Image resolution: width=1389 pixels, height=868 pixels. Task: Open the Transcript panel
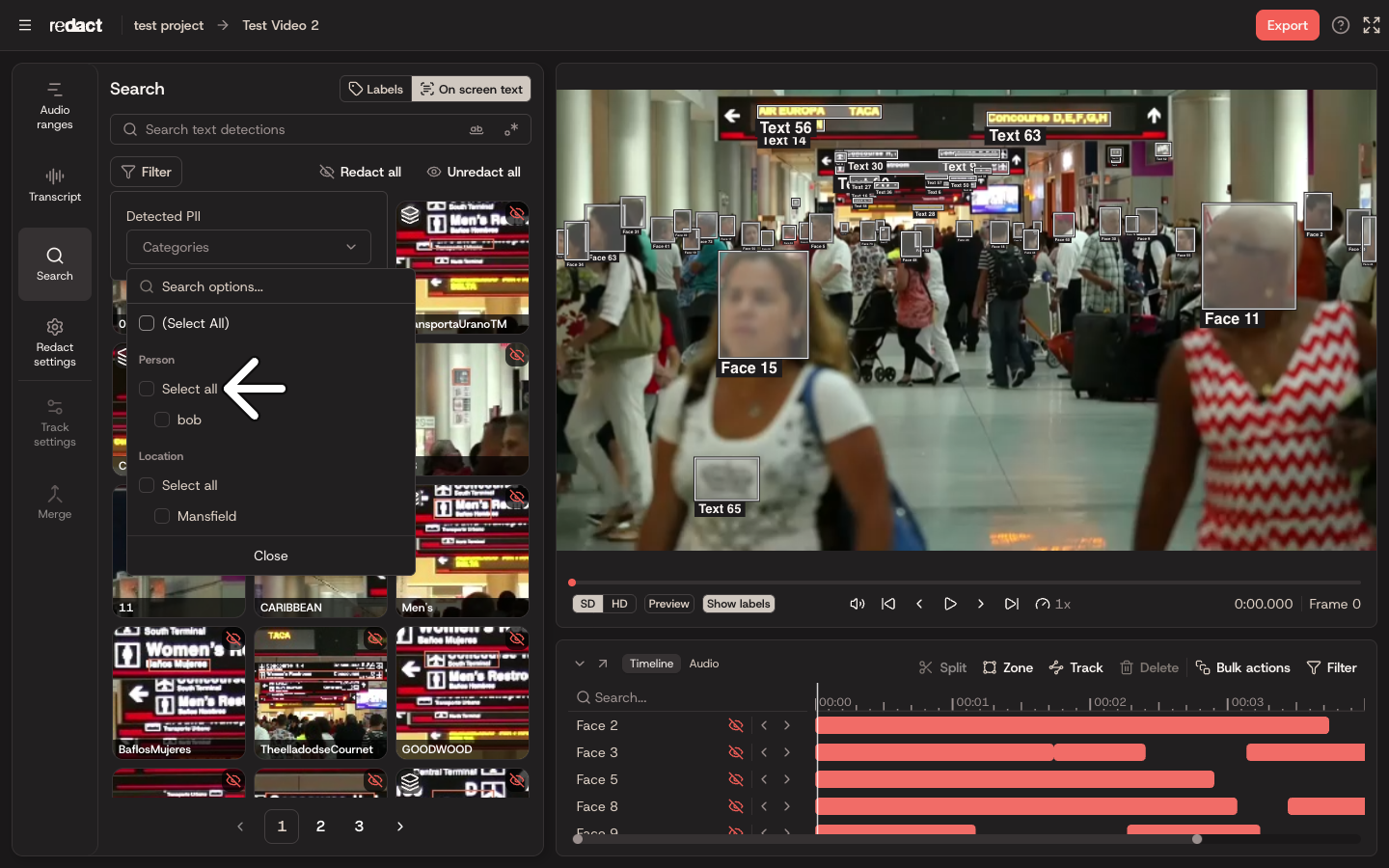[x=55, y=185]
